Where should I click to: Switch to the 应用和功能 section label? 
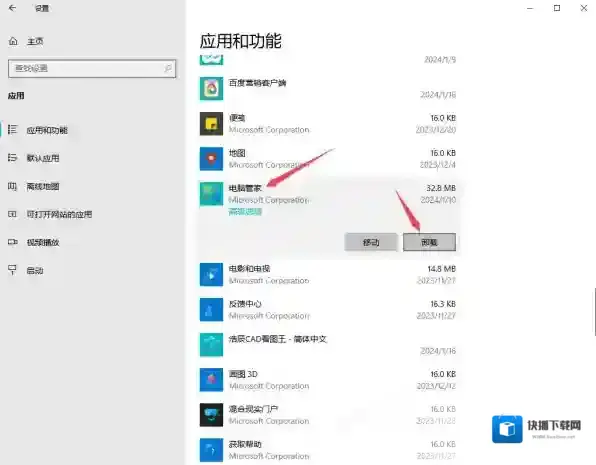(x=47, y=130)
